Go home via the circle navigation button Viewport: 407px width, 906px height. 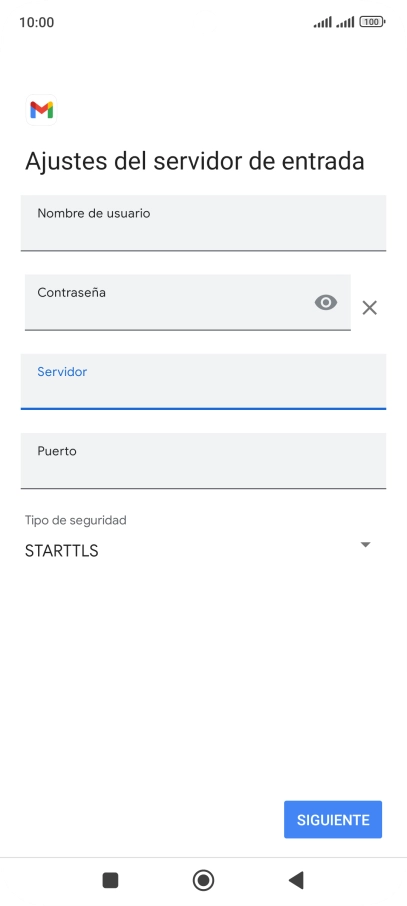tap(204, 880)
